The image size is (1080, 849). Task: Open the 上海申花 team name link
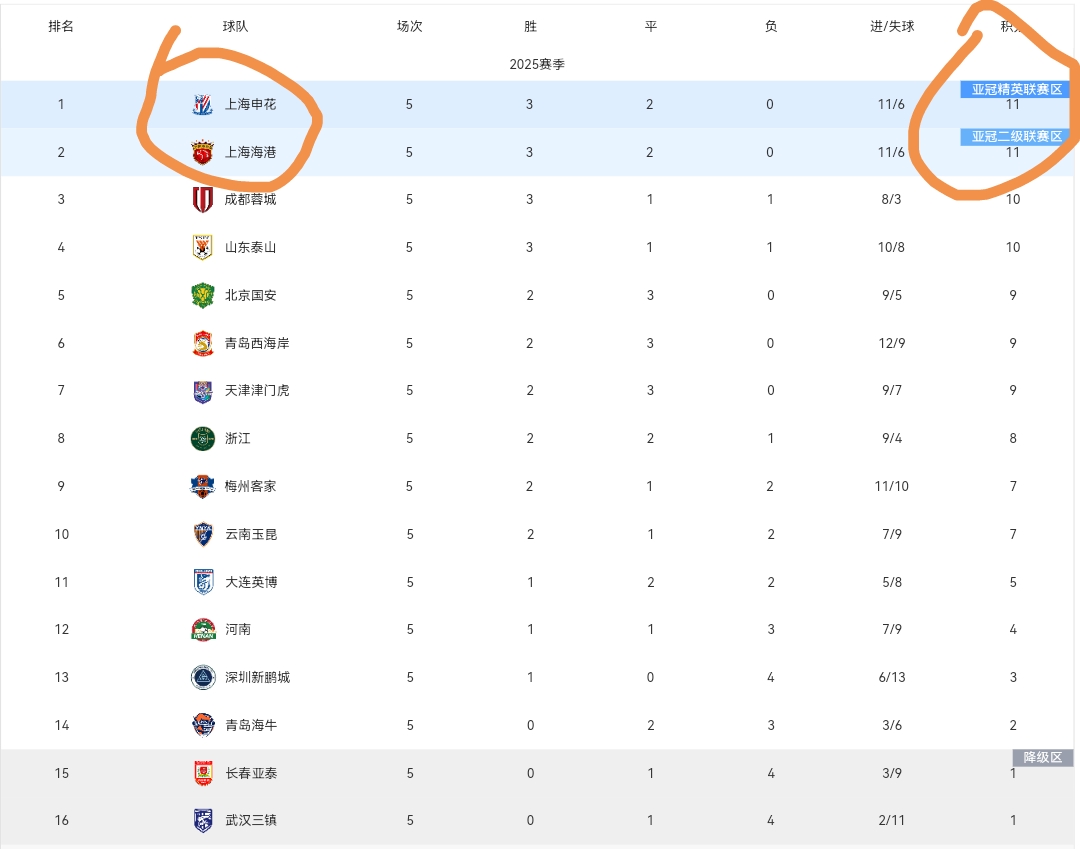coord(251,105)
